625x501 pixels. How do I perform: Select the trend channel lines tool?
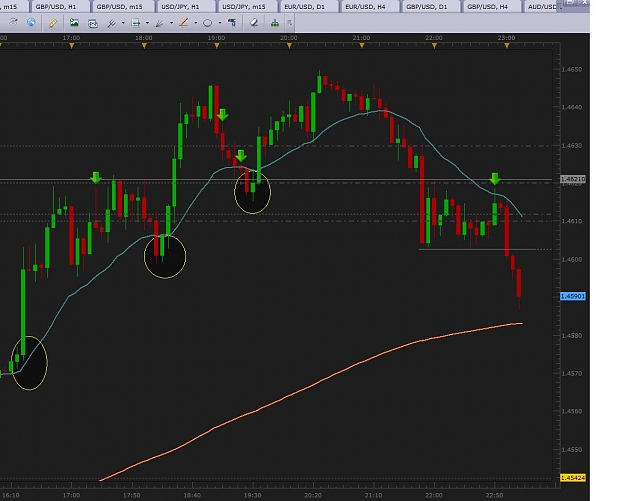tap(112, 23)
